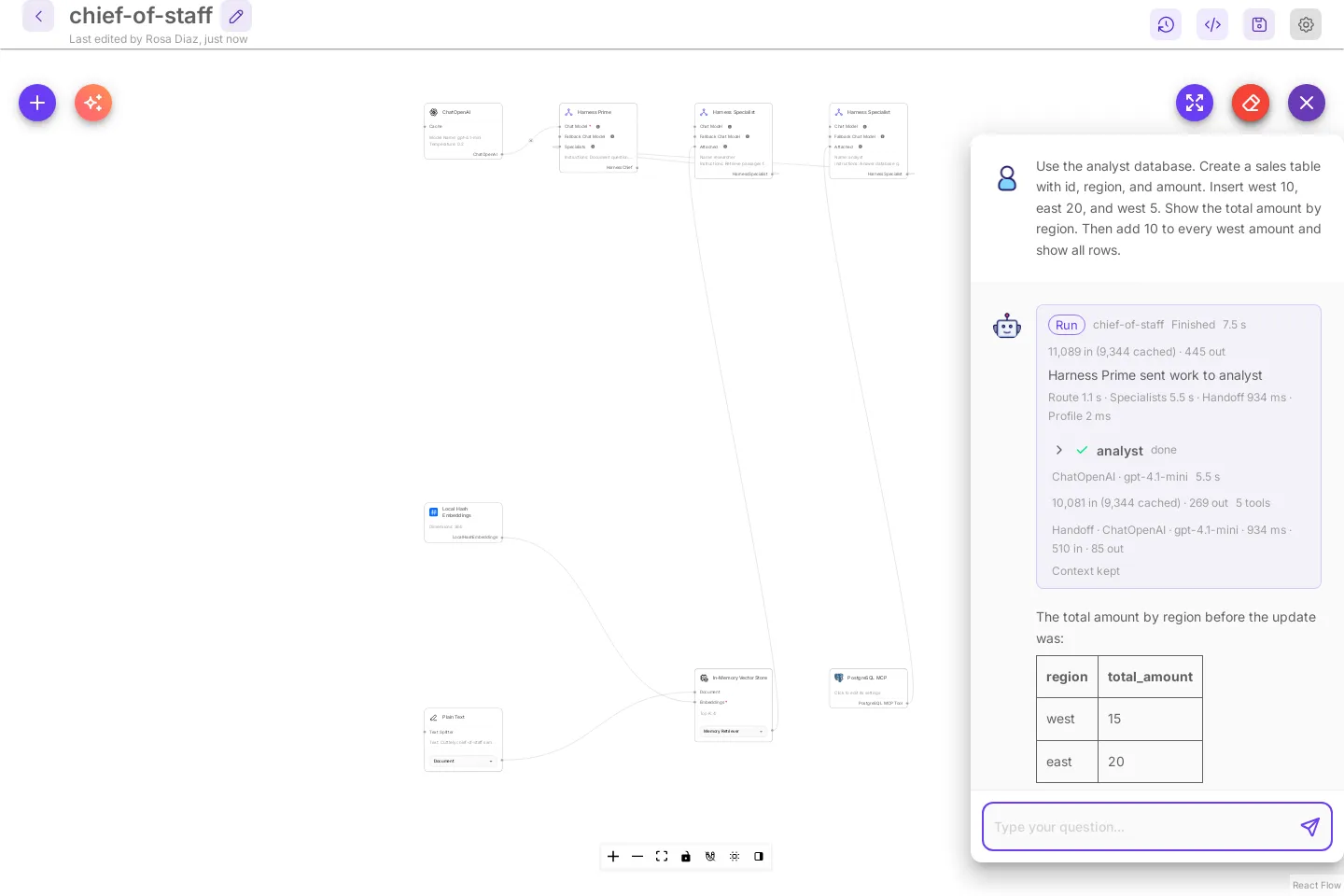The image size is (1344, 896).
Task: Open the Memory Retriever output dropdown
Action: 734,731
